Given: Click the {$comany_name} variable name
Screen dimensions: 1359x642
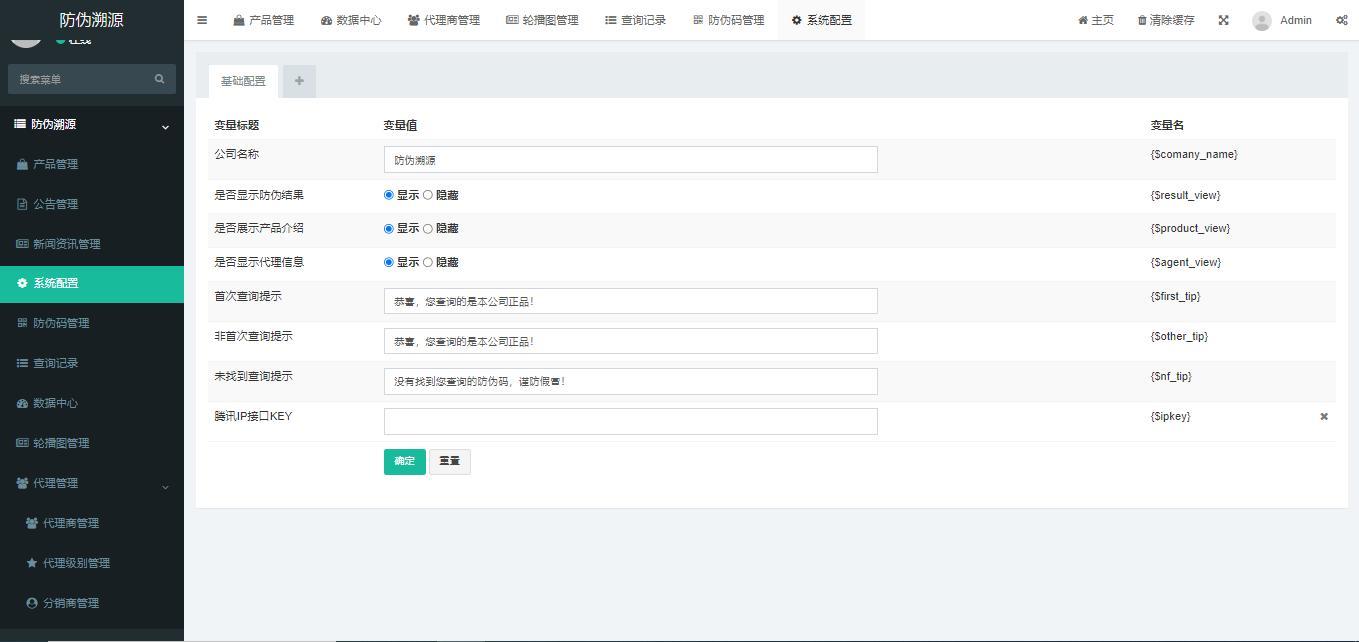Looking at the screenshot, I should click(x=1194, y=154).
